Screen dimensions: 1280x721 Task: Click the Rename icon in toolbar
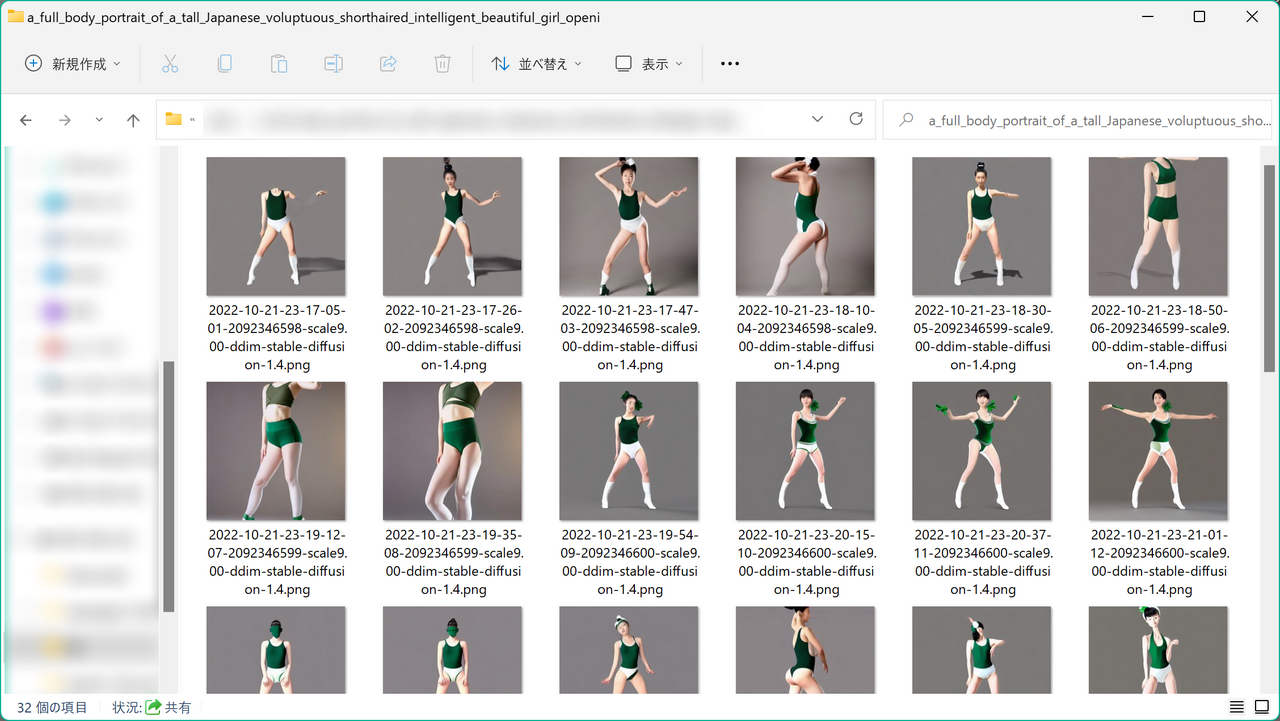(x=333, y=64)
